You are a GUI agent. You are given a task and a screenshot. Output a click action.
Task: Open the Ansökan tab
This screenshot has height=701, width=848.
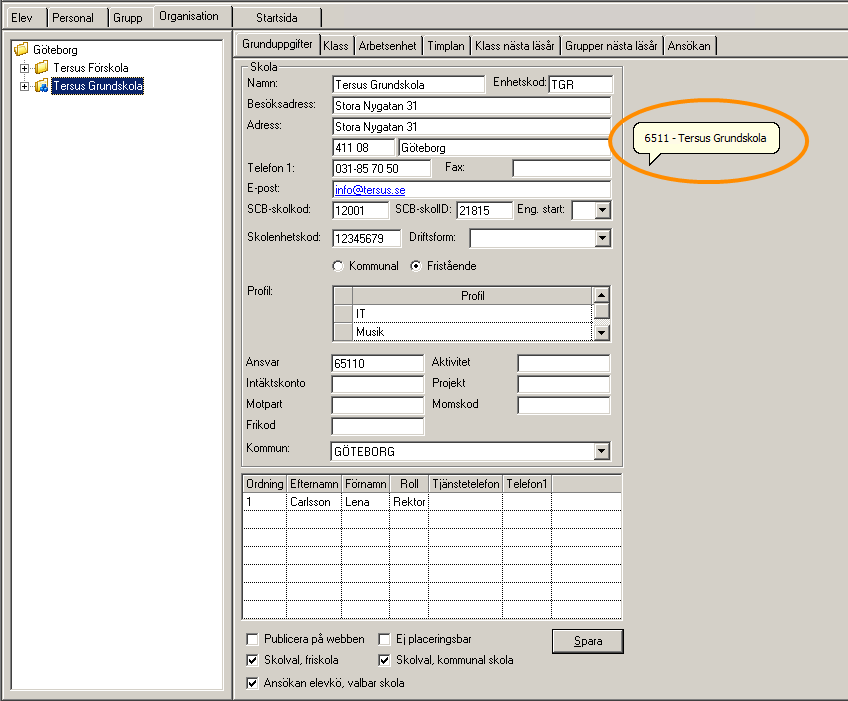[689, 46]
